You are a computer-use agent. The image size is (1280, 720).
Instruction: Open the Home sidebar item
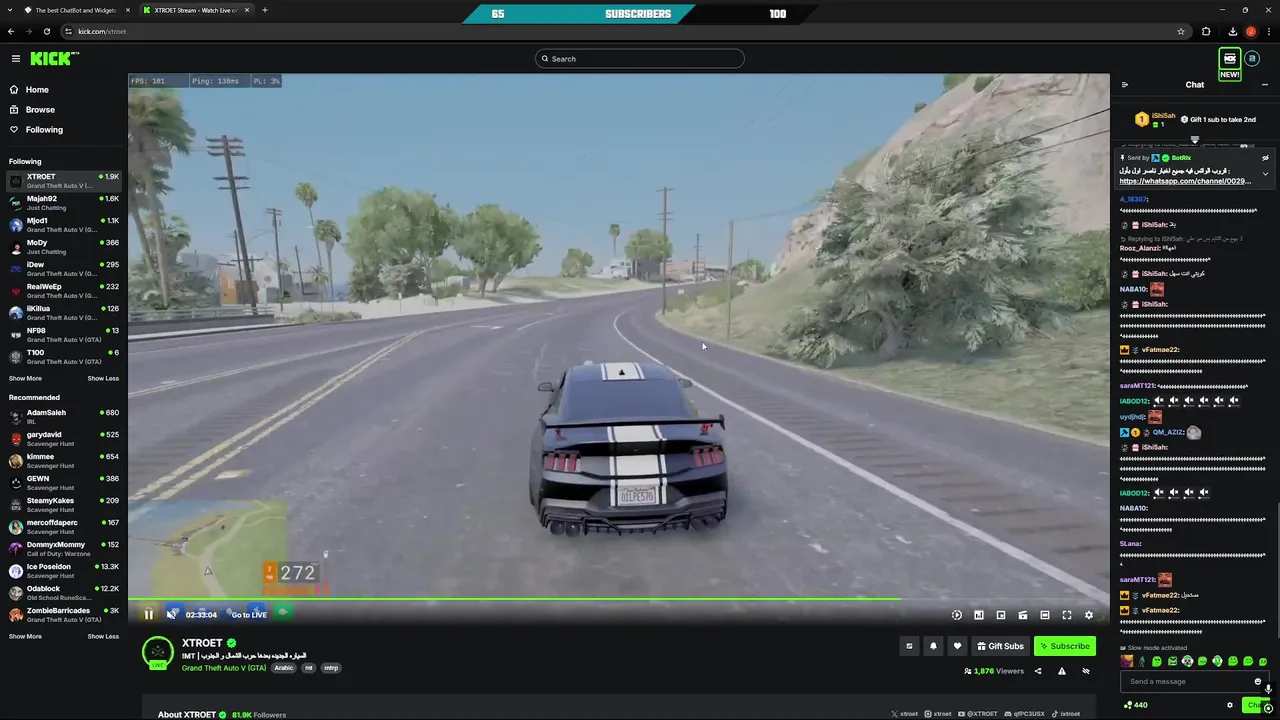(37, 90)
